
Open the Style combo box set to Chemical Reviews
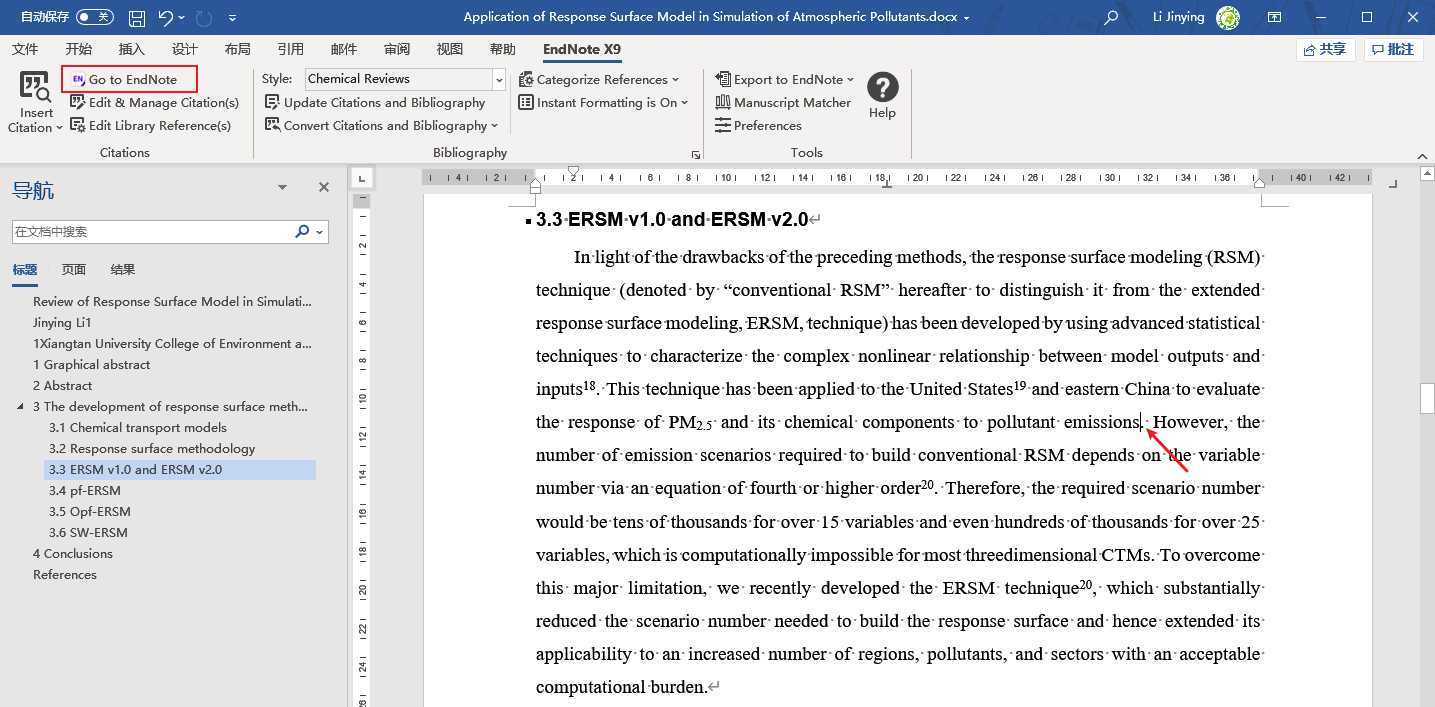pos(405,79)
